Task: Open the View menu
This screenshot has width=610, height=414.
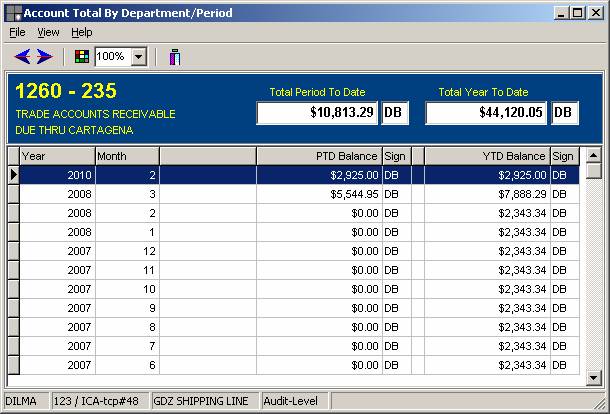Action: click(48, 32)
